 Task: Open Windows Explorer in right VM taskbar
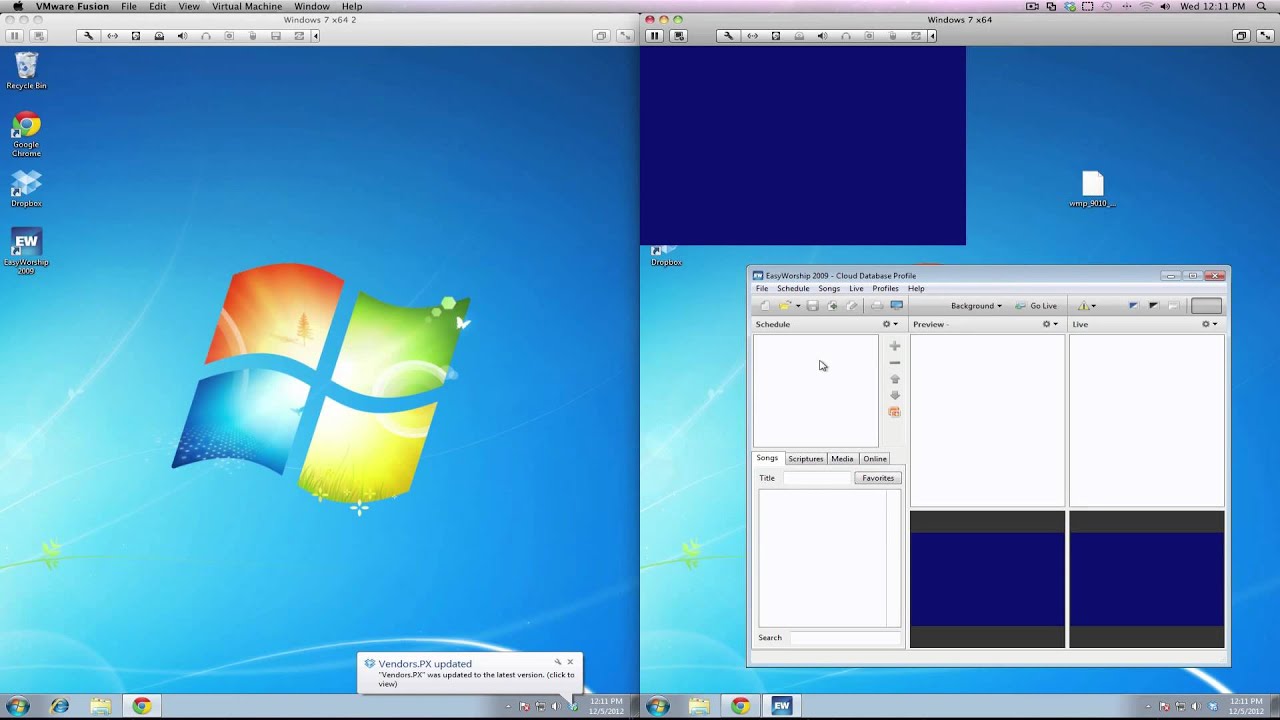(699, 706)
